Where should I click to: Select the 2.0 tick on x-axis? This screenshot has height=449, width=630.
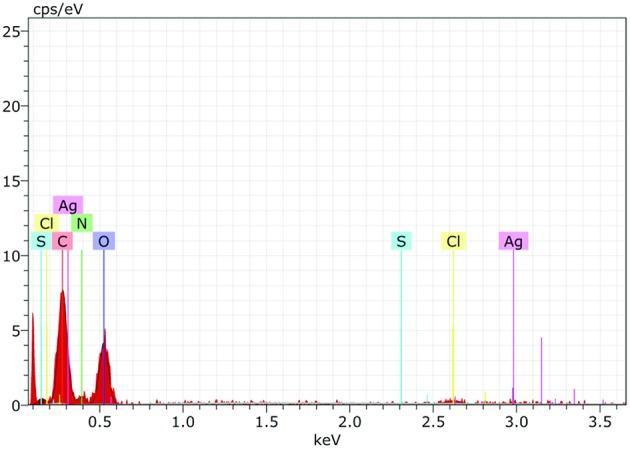click(x=349, y=422)
